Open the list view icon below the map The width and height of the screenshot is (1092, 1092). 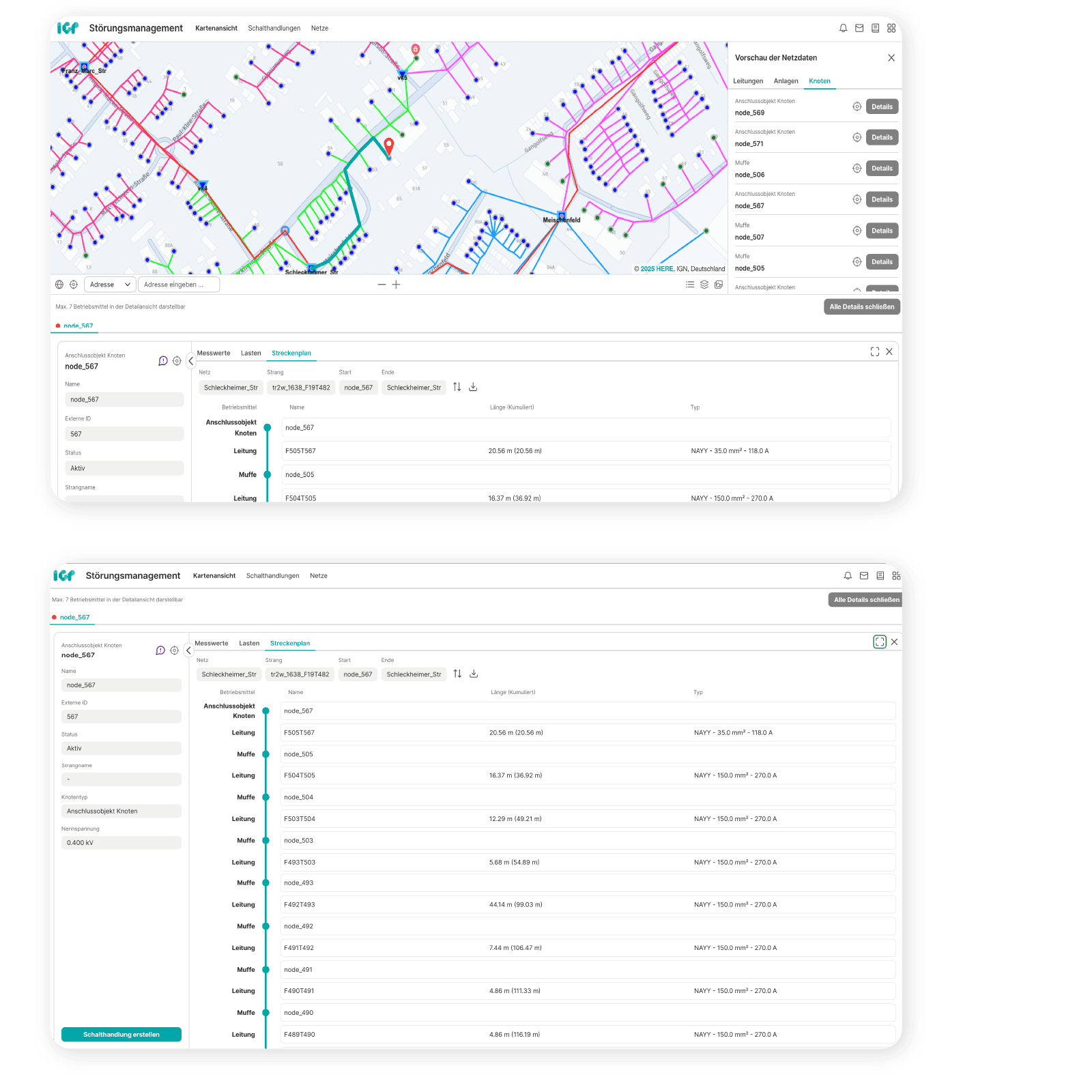(x=690, y=285)
